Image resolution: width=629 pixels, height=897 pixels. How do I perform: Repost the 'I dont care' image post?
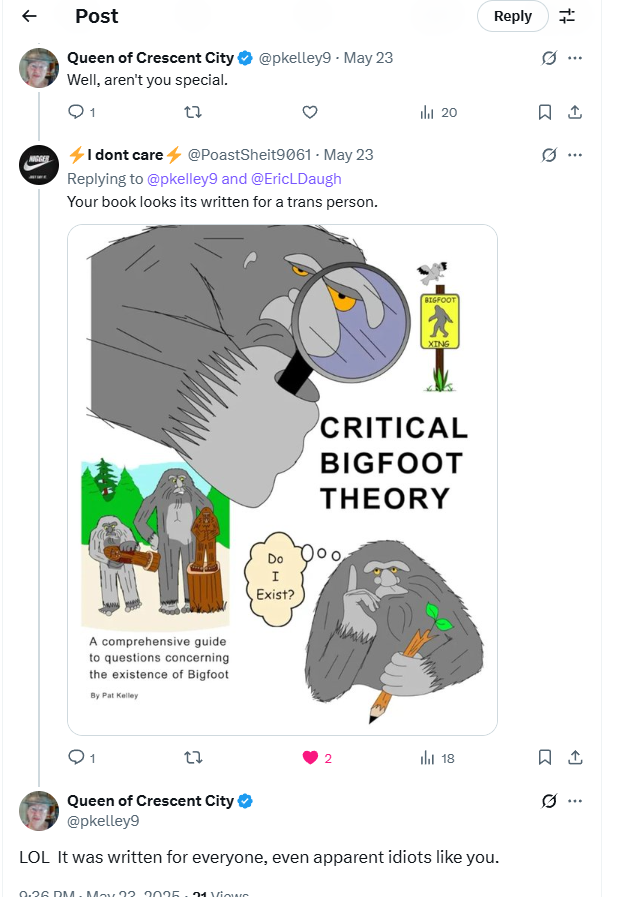pyautogui.click(x=193, y=758)
